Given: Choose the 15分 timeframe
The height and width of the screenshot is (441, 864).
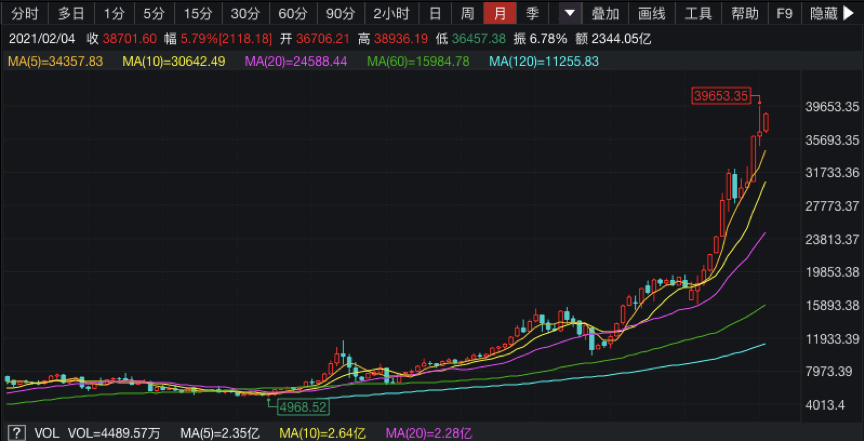Looking at the screenshot, I should (198, 13).
